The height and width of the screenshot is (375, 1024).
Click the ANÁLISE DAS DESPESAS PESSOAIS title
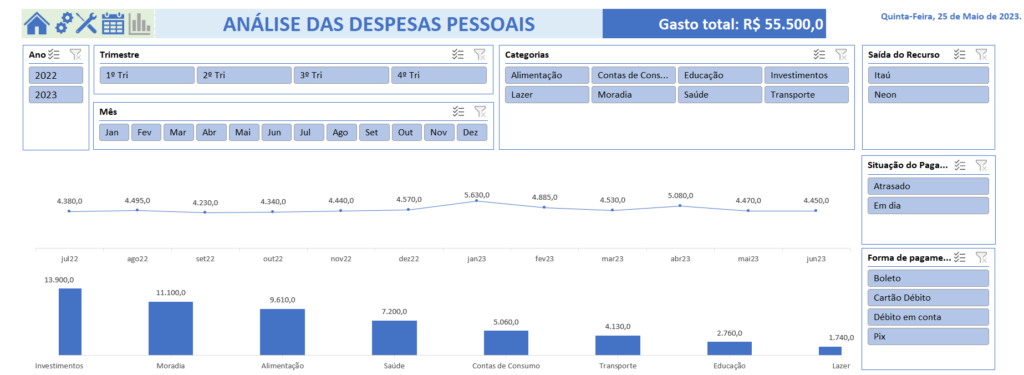(379, 24)
